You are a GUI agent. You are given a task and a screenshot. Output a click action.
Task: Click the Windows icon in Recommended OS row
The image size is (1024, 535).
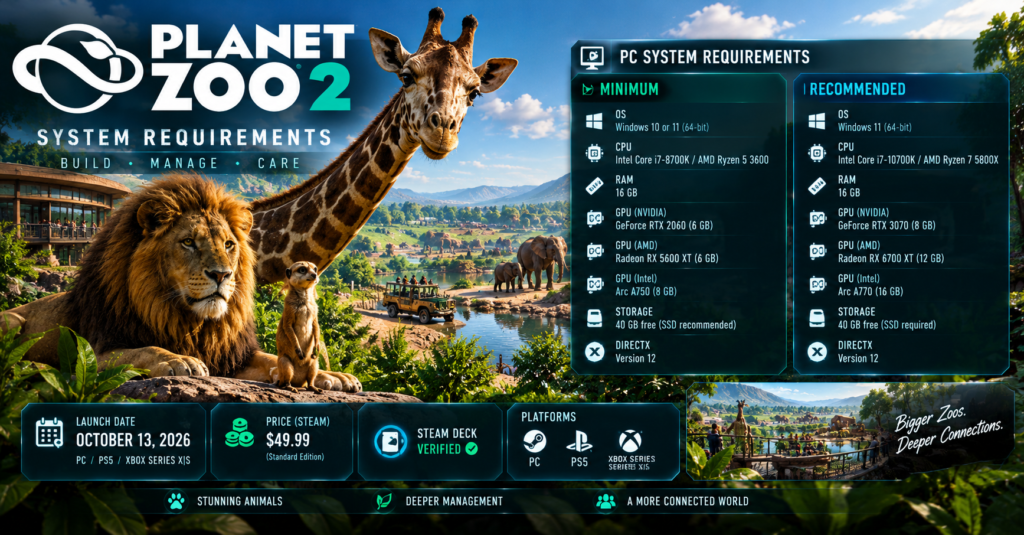[816, 121]
